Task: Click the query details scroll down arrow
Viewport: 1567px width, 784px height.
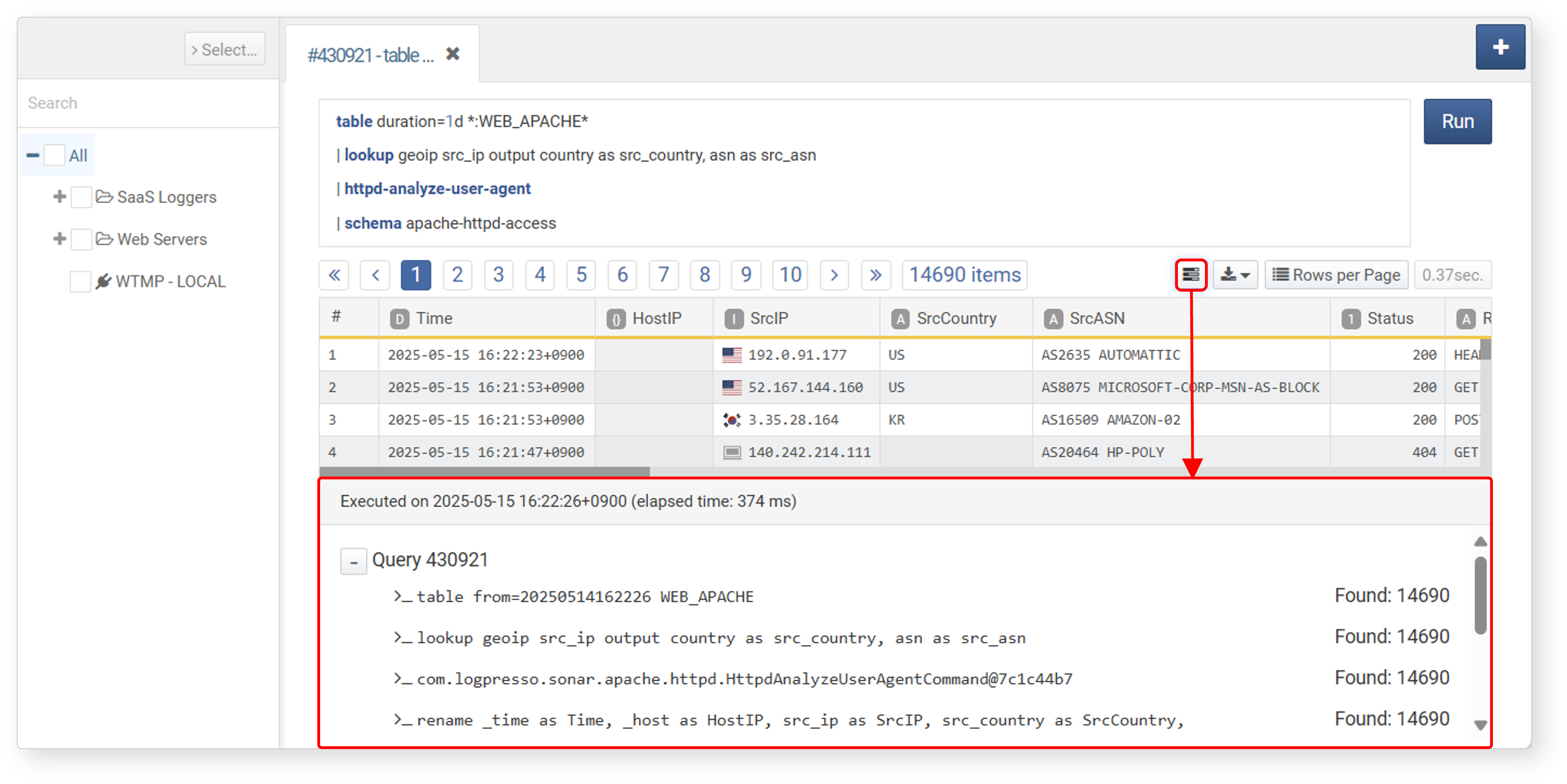Action: (1481, 725)
